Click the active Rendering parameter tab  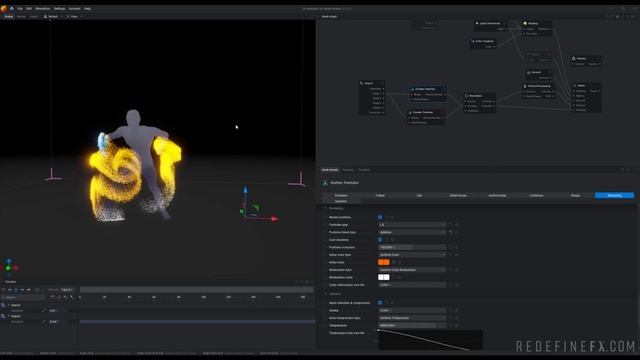614,196
